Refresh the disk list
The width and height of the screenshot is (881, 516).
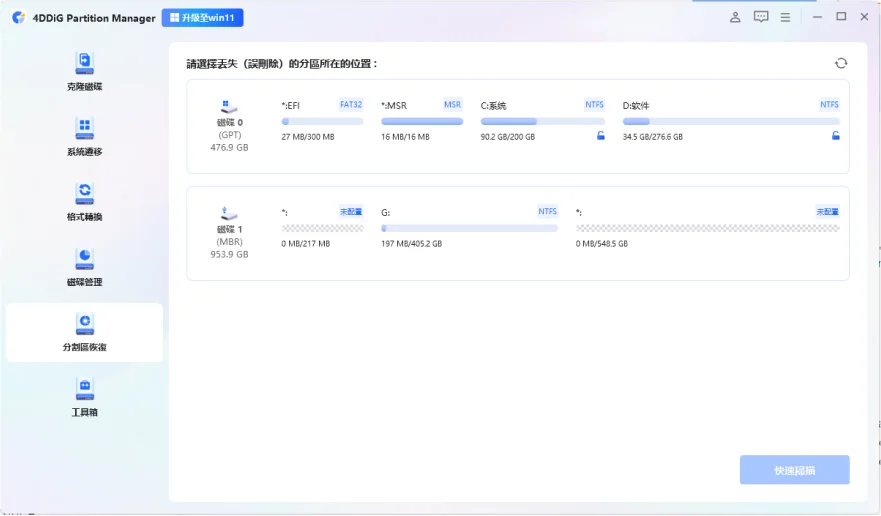841,63
